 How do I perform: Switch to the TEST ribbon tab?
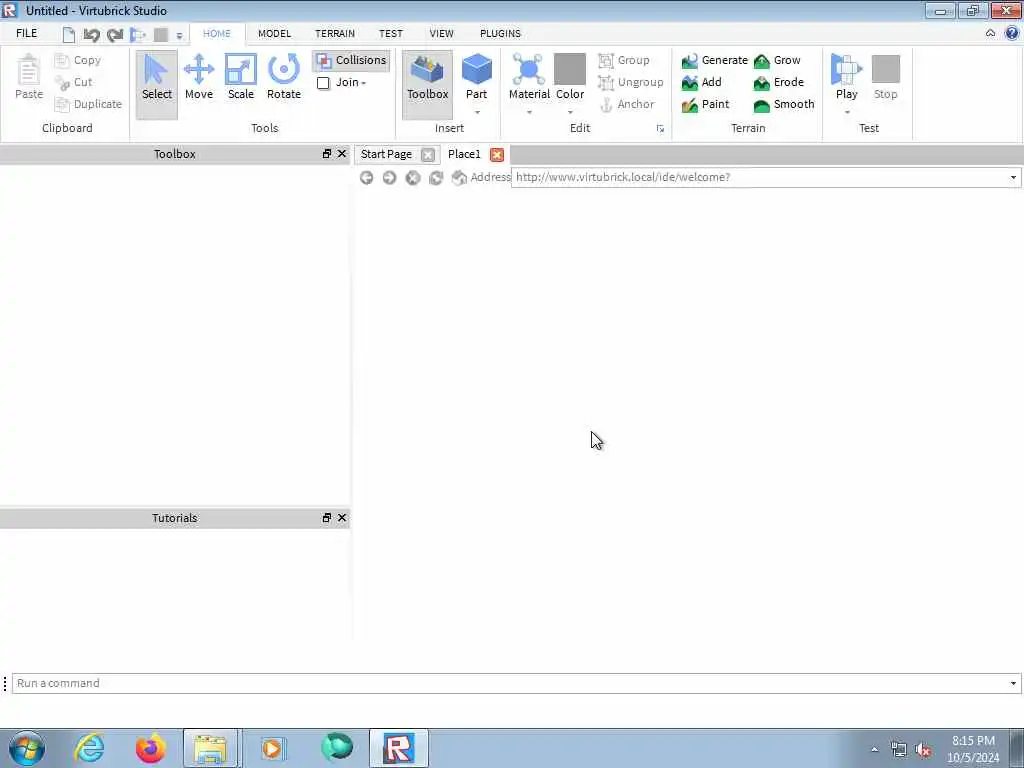391,33
